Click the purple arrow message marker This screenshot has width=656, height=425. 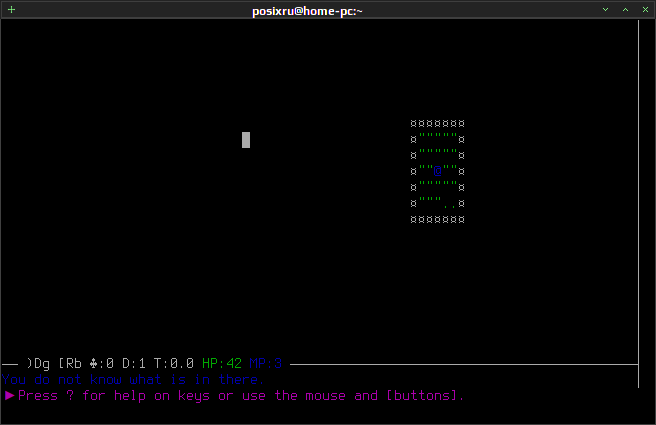(x=10, y=395)
